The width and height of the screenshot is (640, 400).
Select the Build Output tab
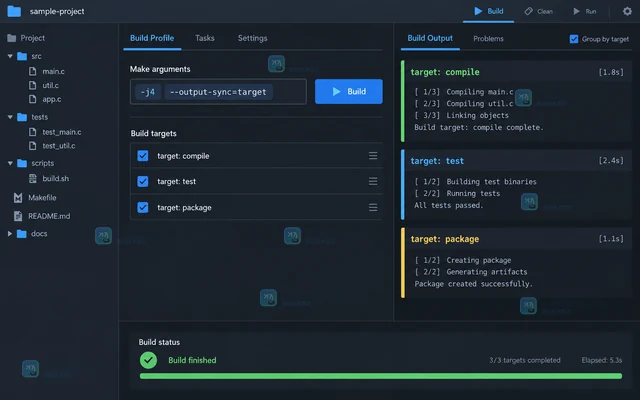430,38
